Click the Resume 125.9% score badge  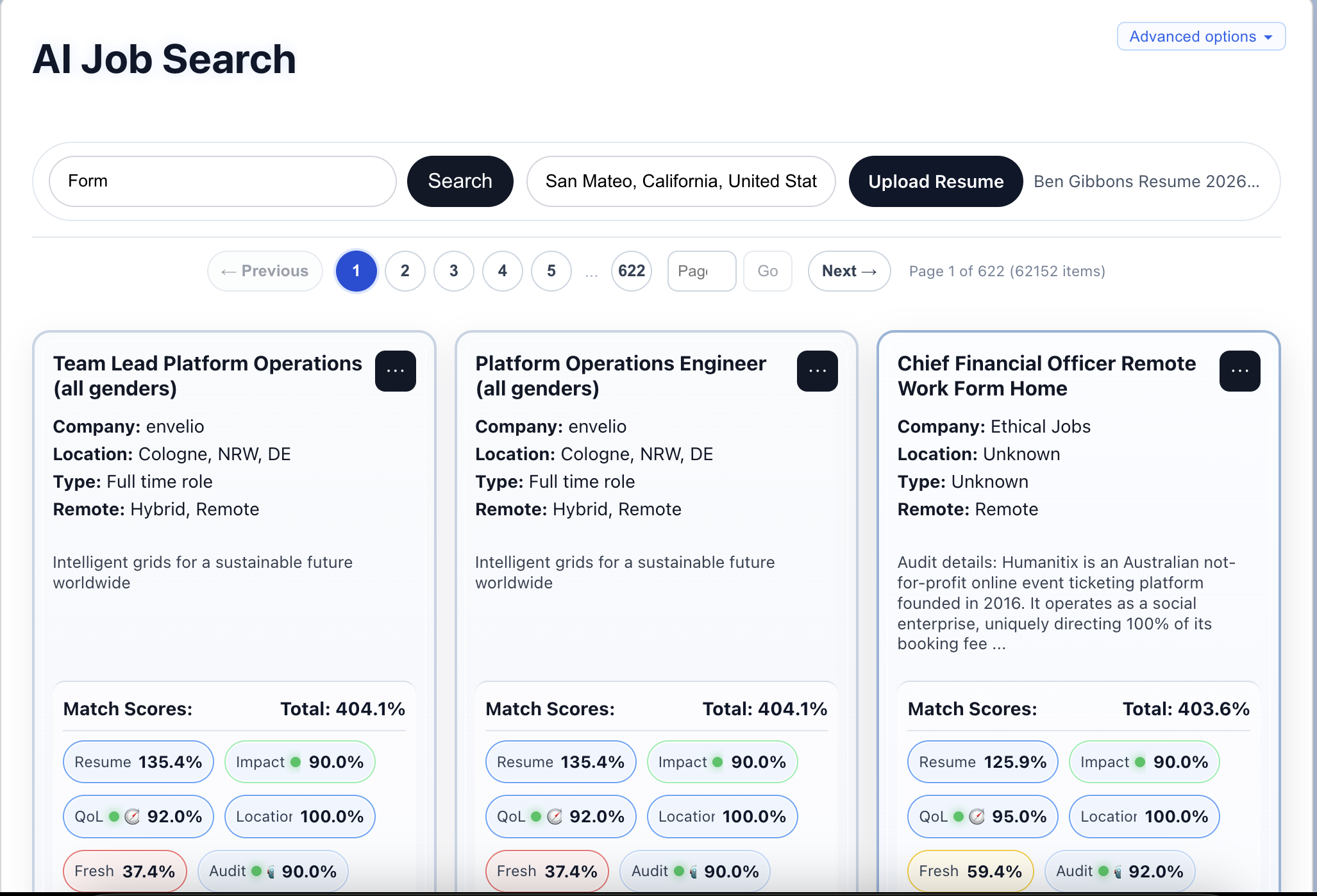pos(982,762)
